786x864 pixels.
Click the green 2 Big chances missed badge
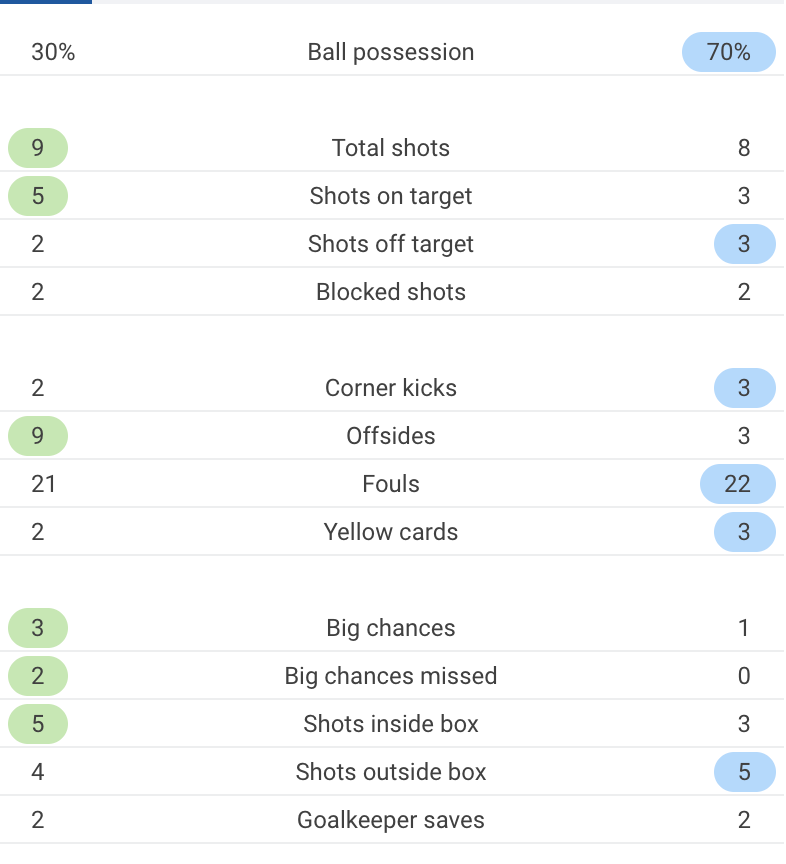point(38,676)
